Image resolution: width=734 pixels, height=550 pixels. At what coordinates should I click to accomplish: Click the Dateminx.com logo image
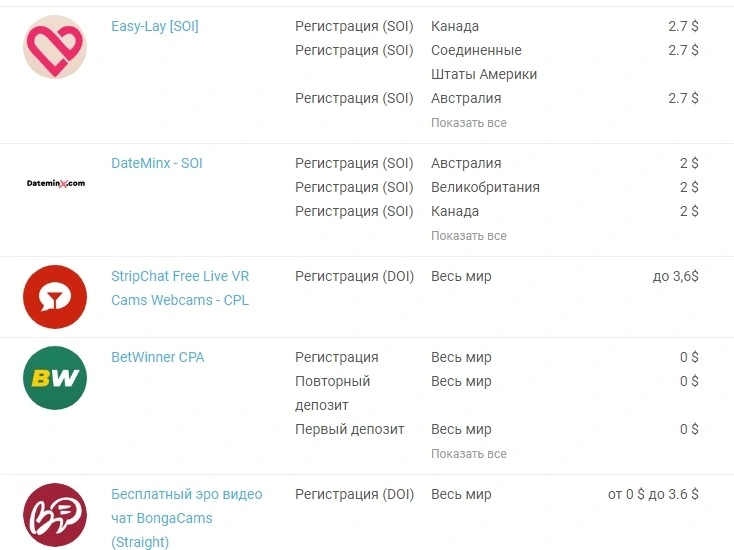tap(56, 183)
